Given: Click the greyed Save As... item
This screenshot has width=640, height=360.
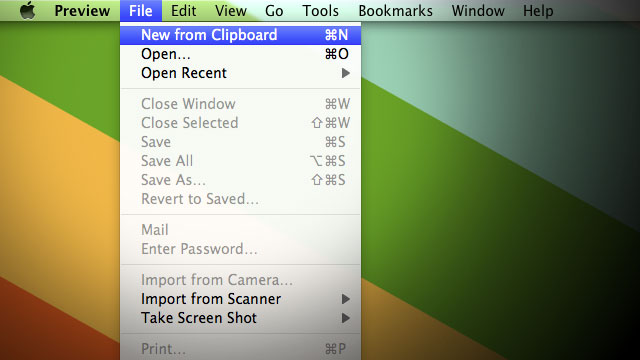Looking at the screenshot, I should pyautogui.click(x=240, y=180).
